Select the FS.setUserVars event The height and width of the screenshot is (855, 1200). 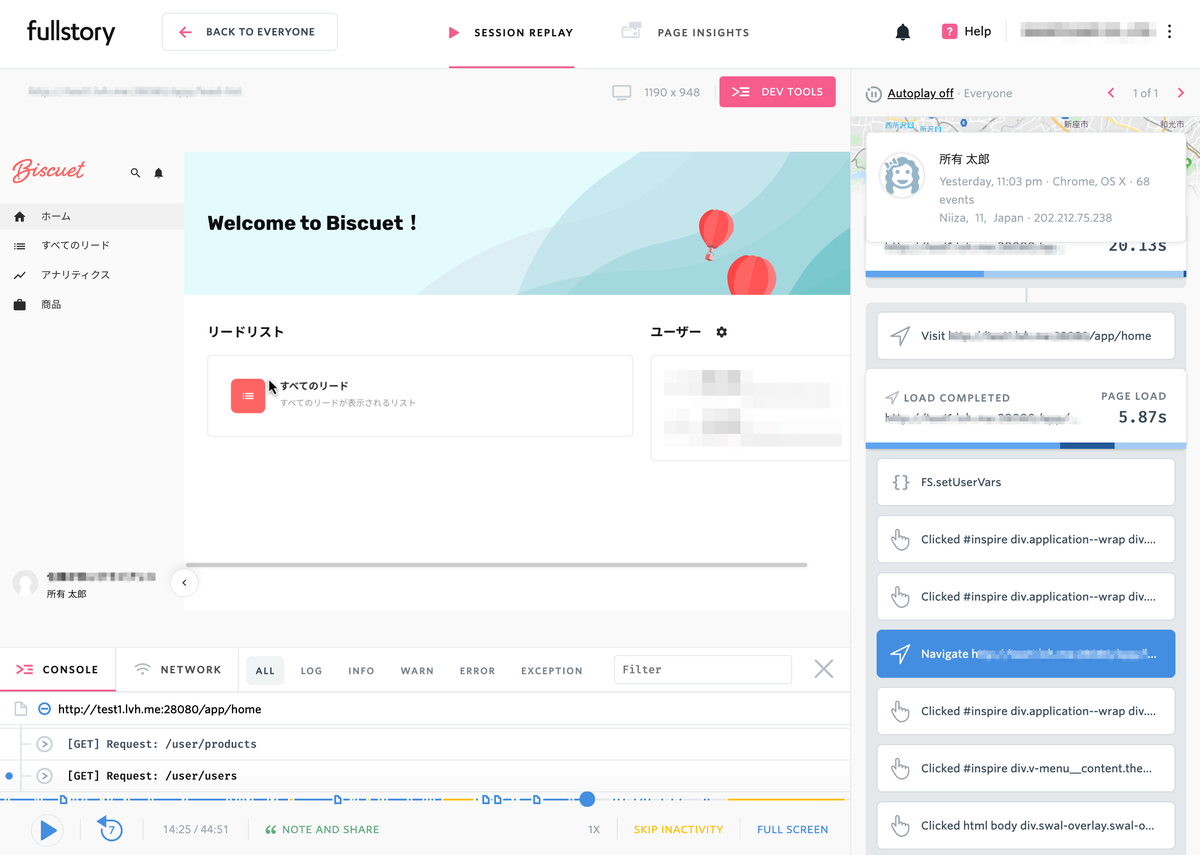pyautogui.click(x=1026, y=482)
